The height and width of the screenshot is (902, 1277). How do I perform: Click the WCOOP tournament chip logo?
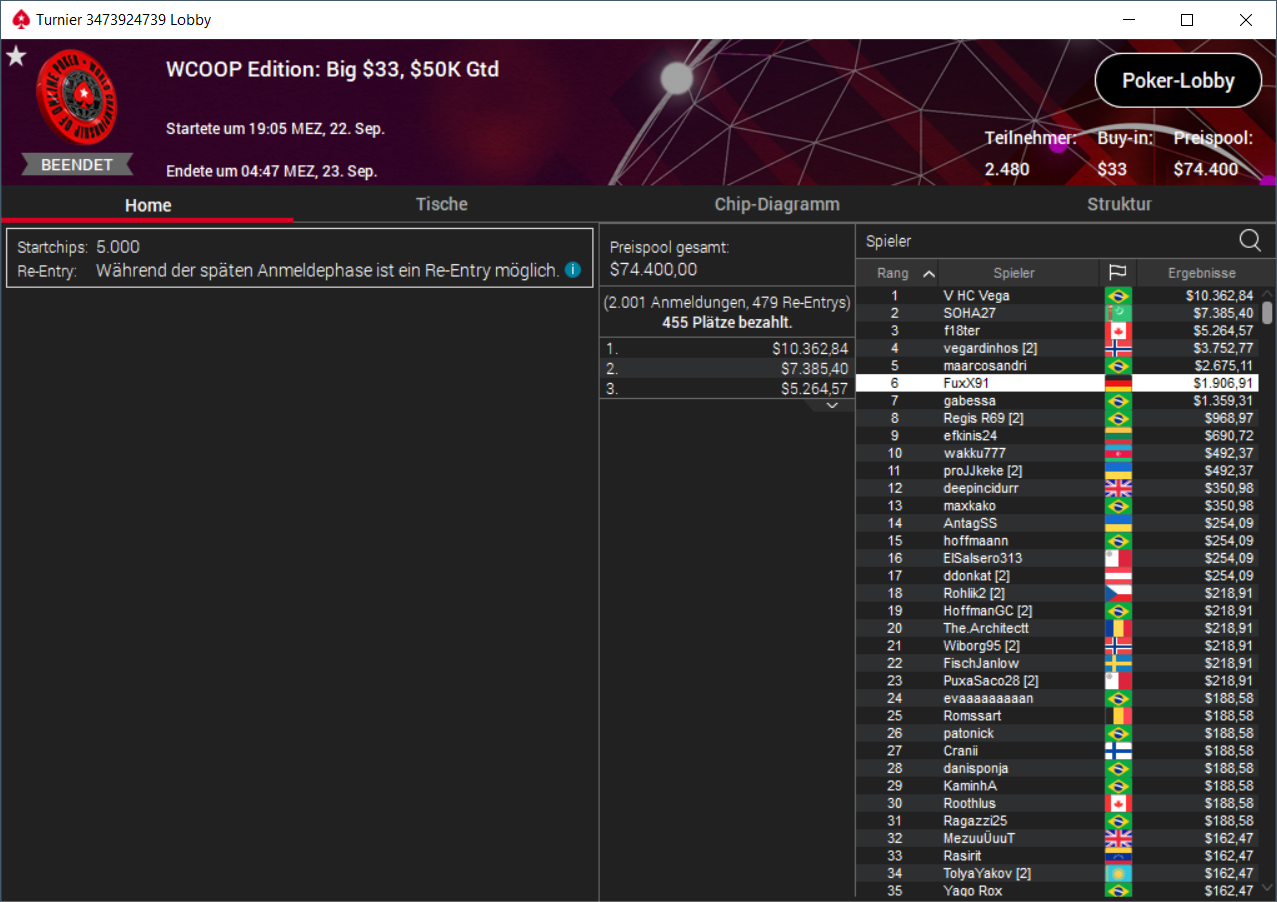77,97
